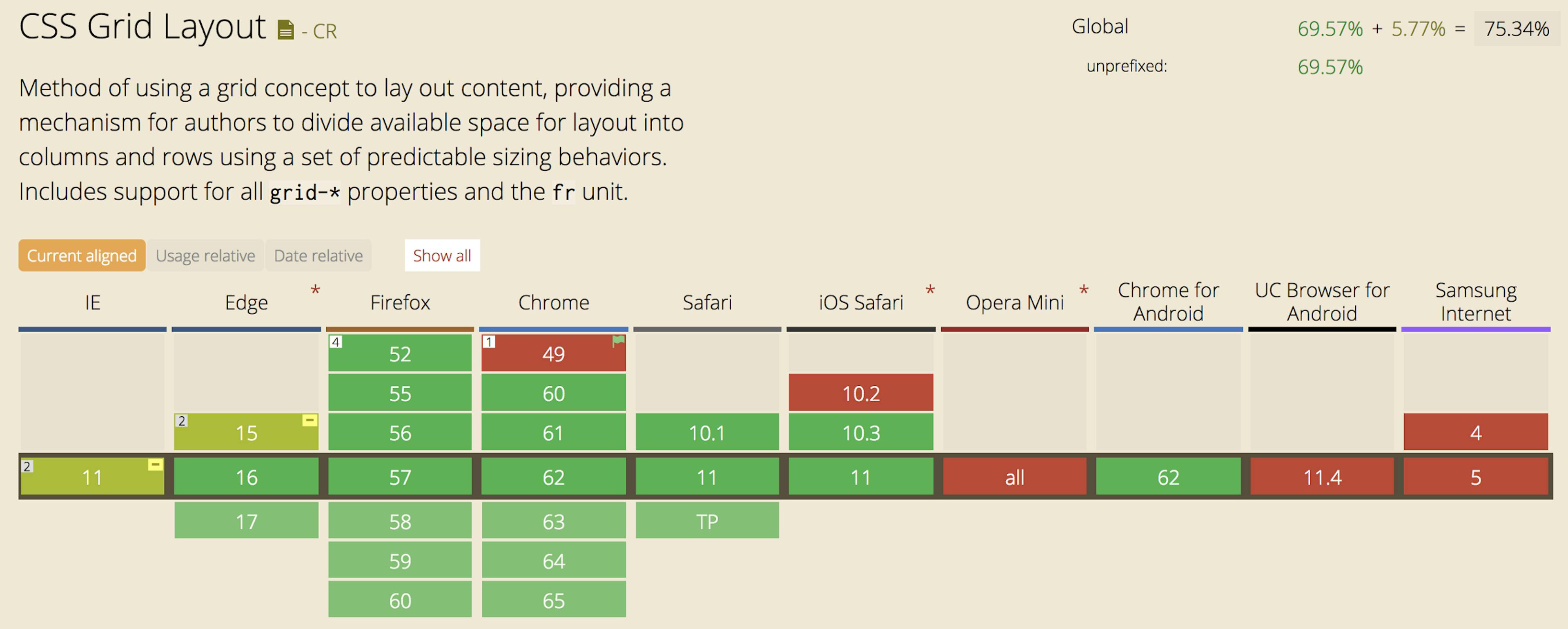Click note number 1 on Chrome 49
Image resolution: width=1568 pixels, height=629 pixels.
489,342
